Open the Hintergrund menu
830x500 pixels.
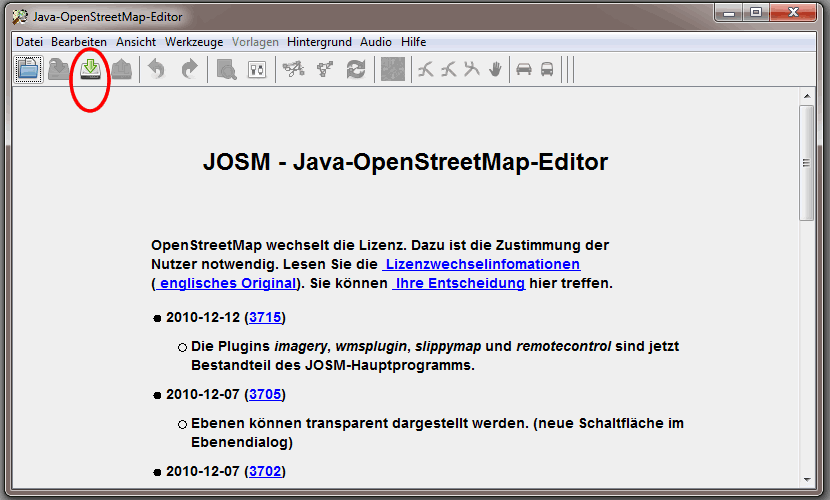point(320,42)
